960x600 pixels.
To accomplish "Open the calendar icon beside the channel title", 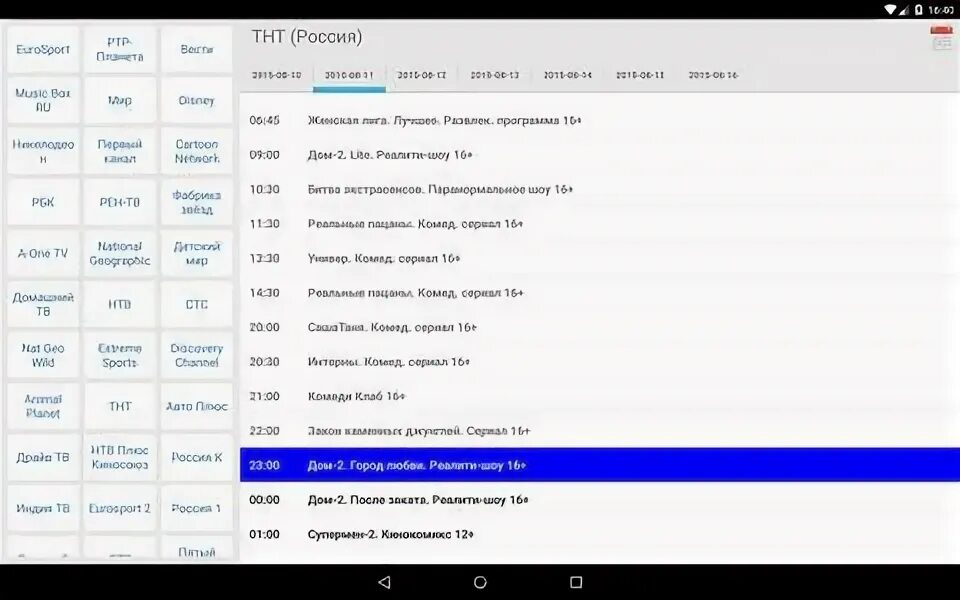I will click(942, 38).
